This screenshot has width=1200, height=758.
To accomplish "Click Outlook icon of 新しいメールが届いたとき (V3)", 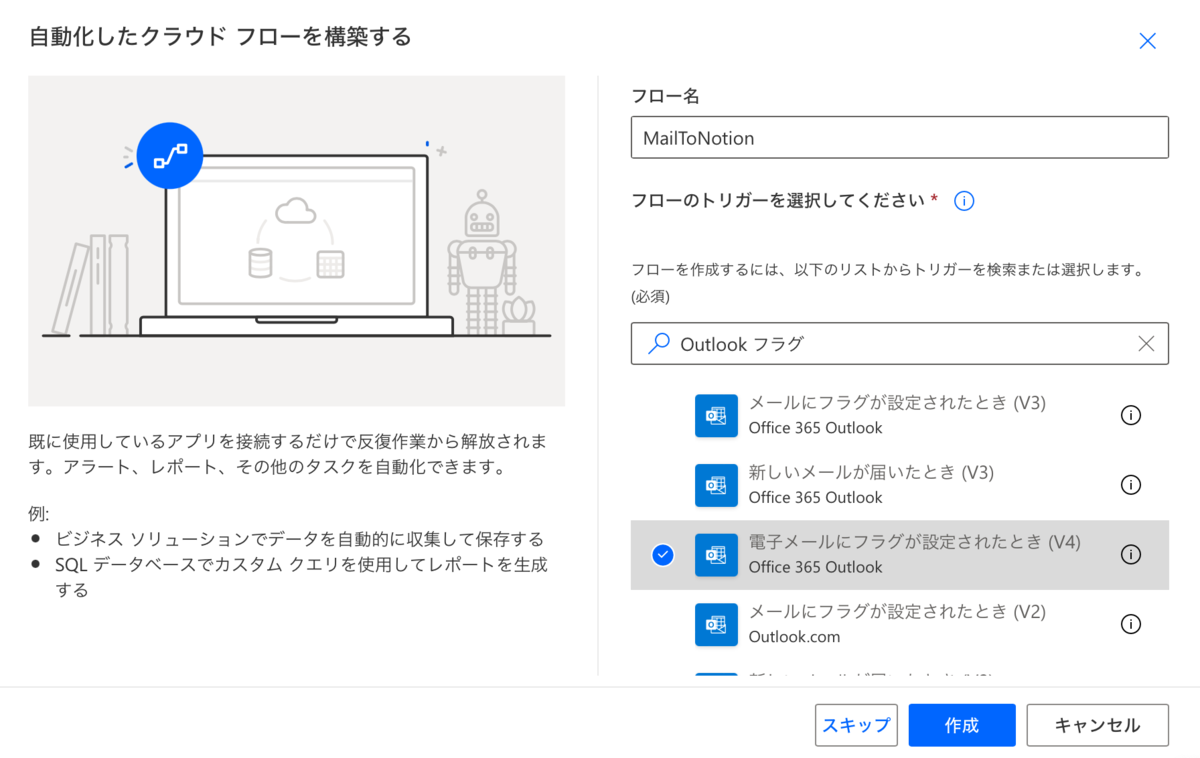I will (x=716, y=485).
